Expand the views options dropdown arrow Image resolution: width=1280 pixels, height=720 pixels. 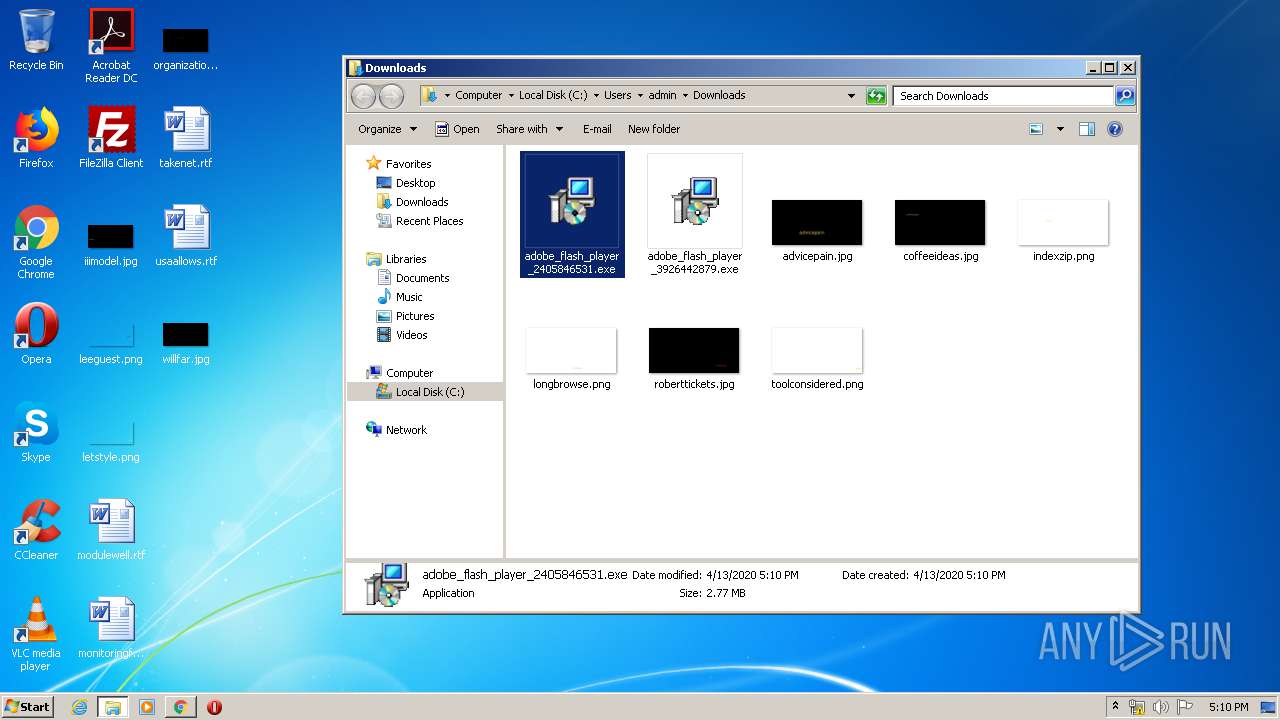pyautogui.click(x=1060, y=129)
